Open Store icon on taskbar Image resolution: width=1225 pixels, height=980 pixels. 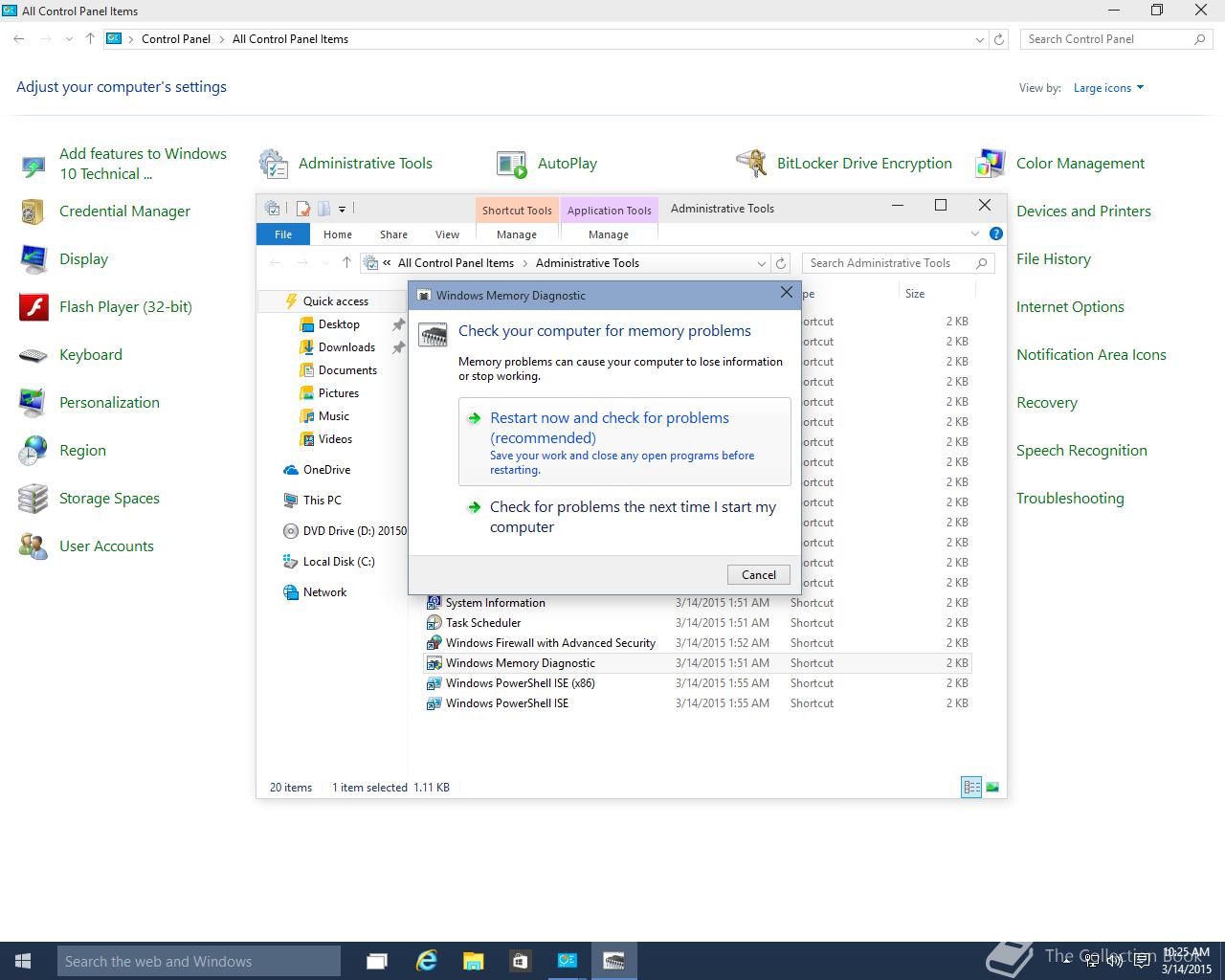click(x=520, y=961)
